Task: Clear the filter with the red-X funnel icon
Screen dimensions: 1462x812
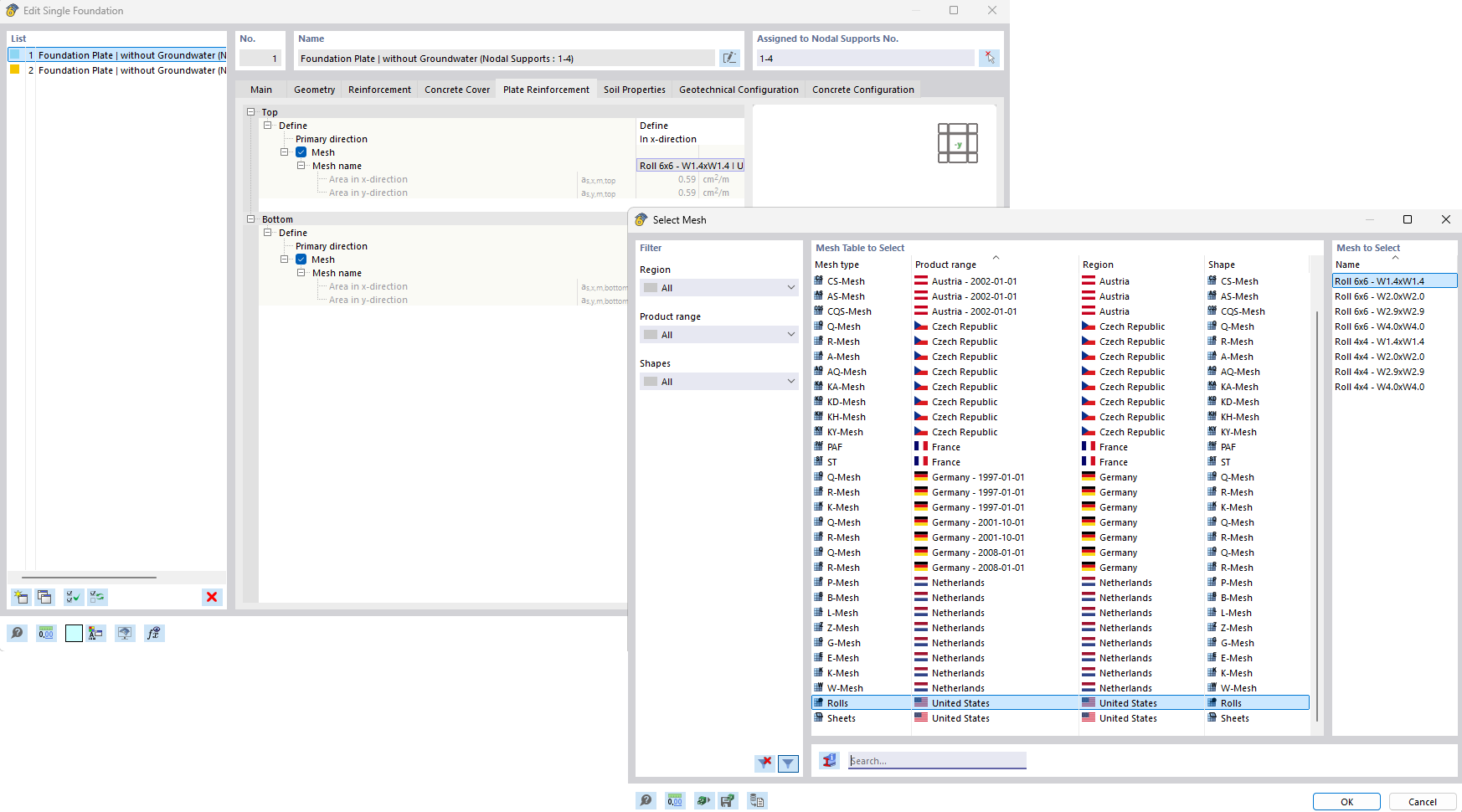Action: click(764, 763)
